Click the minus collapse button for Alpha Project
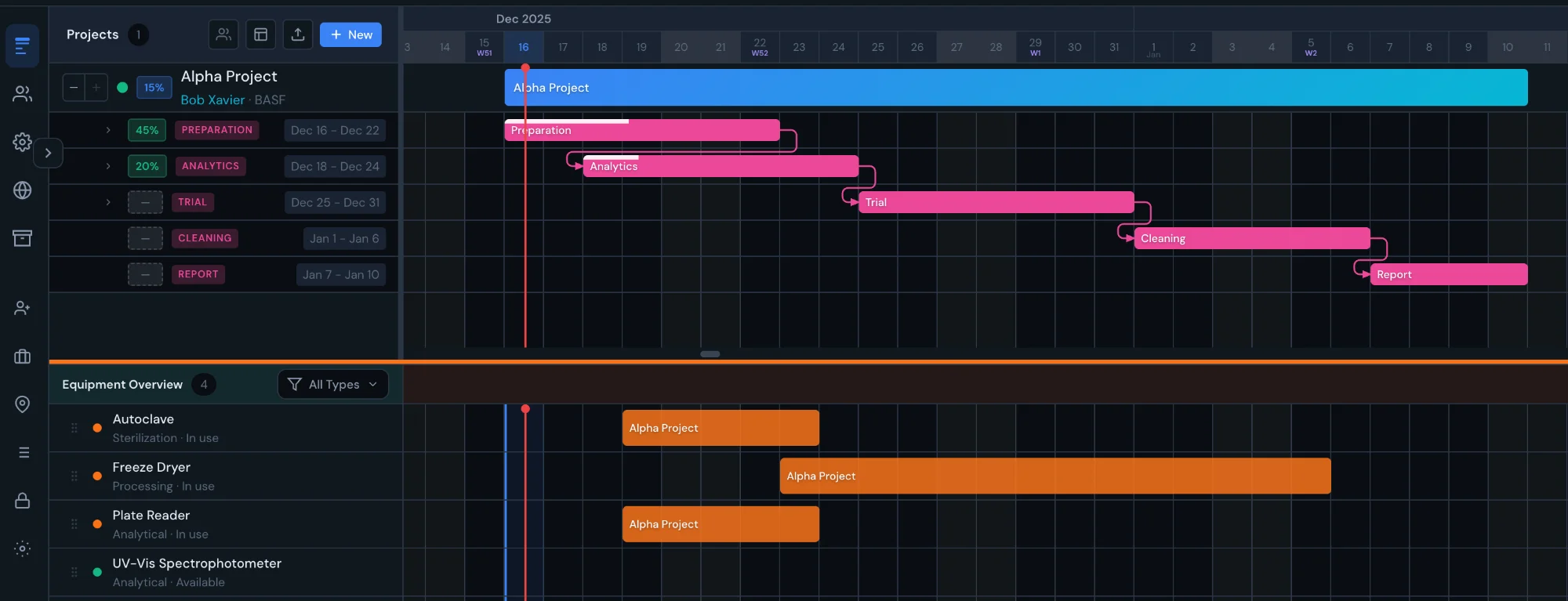Screen dimensions: 1568x601 point(74,88)
